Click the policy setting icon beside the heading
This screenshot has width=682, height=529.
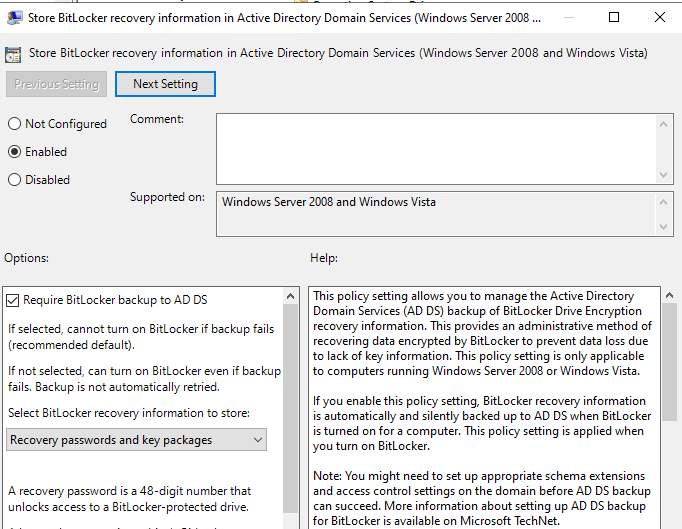(x=13, y=54)
